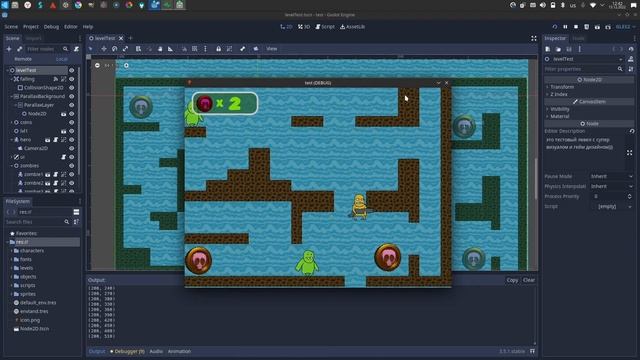
Task: Zoom out the editor viewport
Action: pos(97,65)
